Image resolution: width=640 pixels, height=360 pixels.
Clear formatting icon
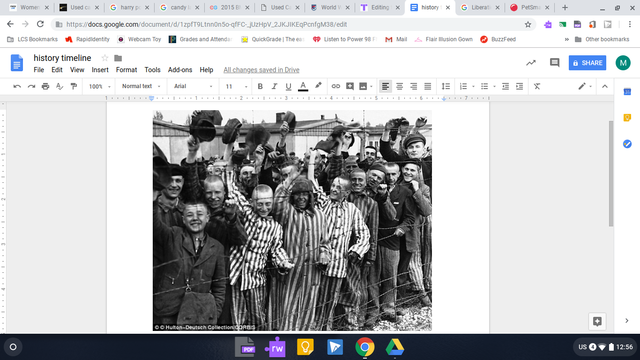[x=537, y=87]
